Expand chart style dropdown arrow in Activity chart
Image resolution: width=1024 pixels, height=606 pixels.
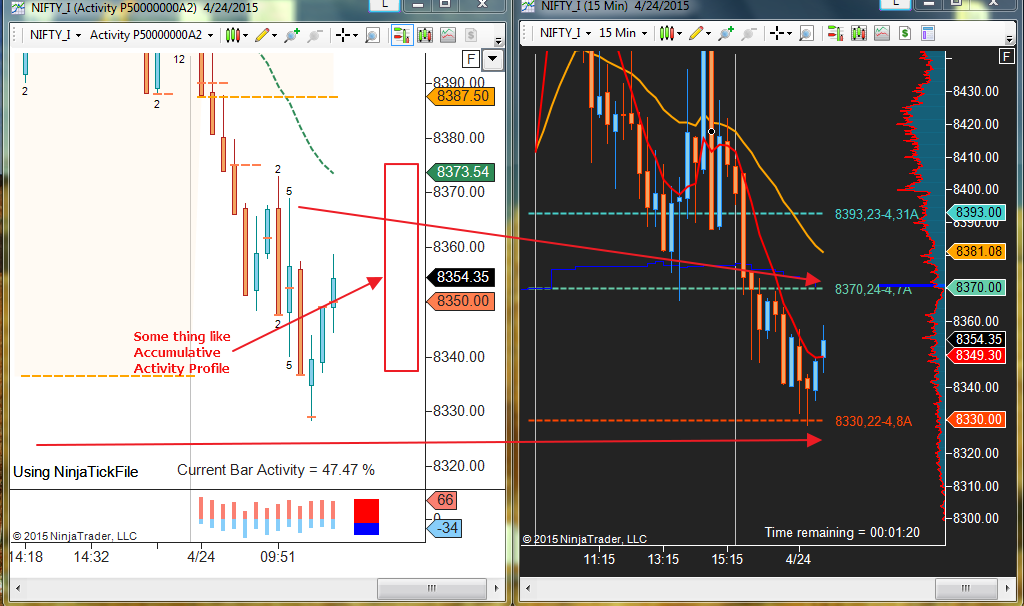[246, 35]
